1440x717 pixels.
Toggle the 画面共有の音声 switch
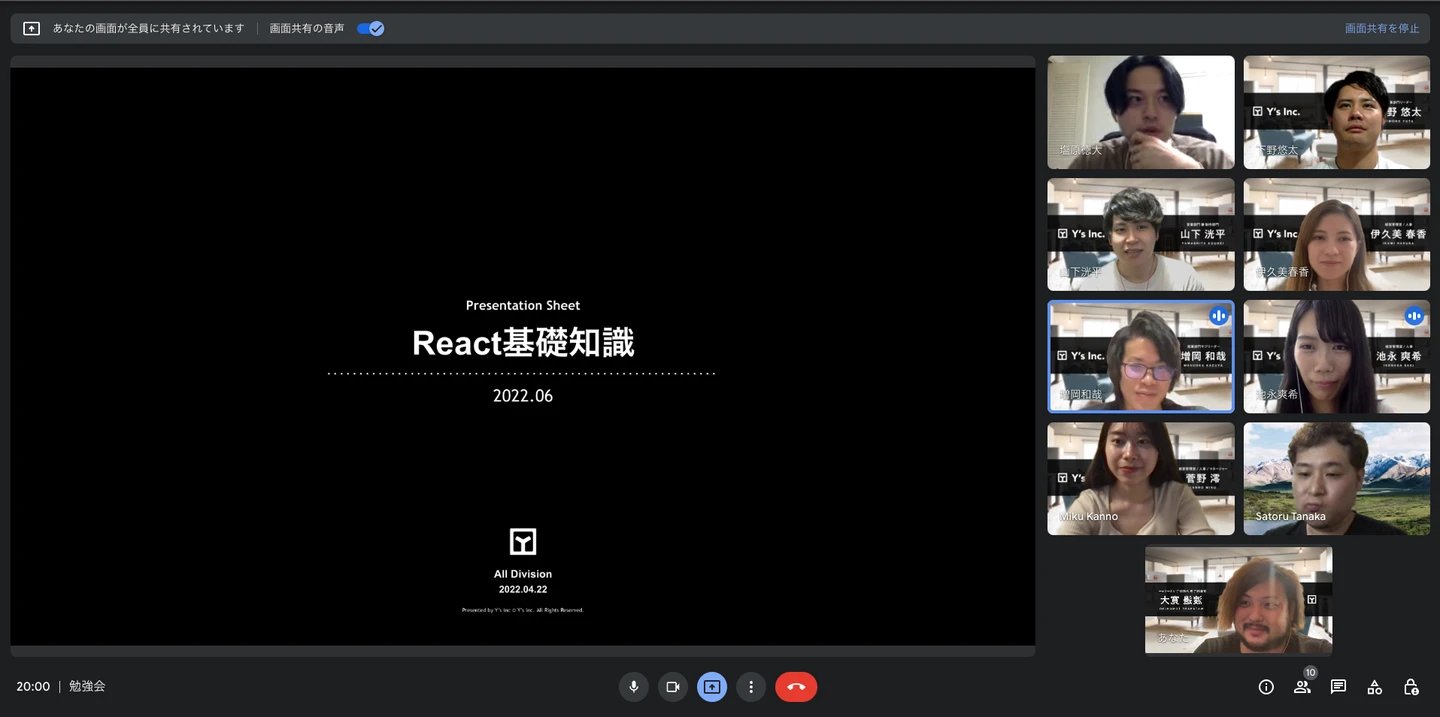click(x=371, y=29)
